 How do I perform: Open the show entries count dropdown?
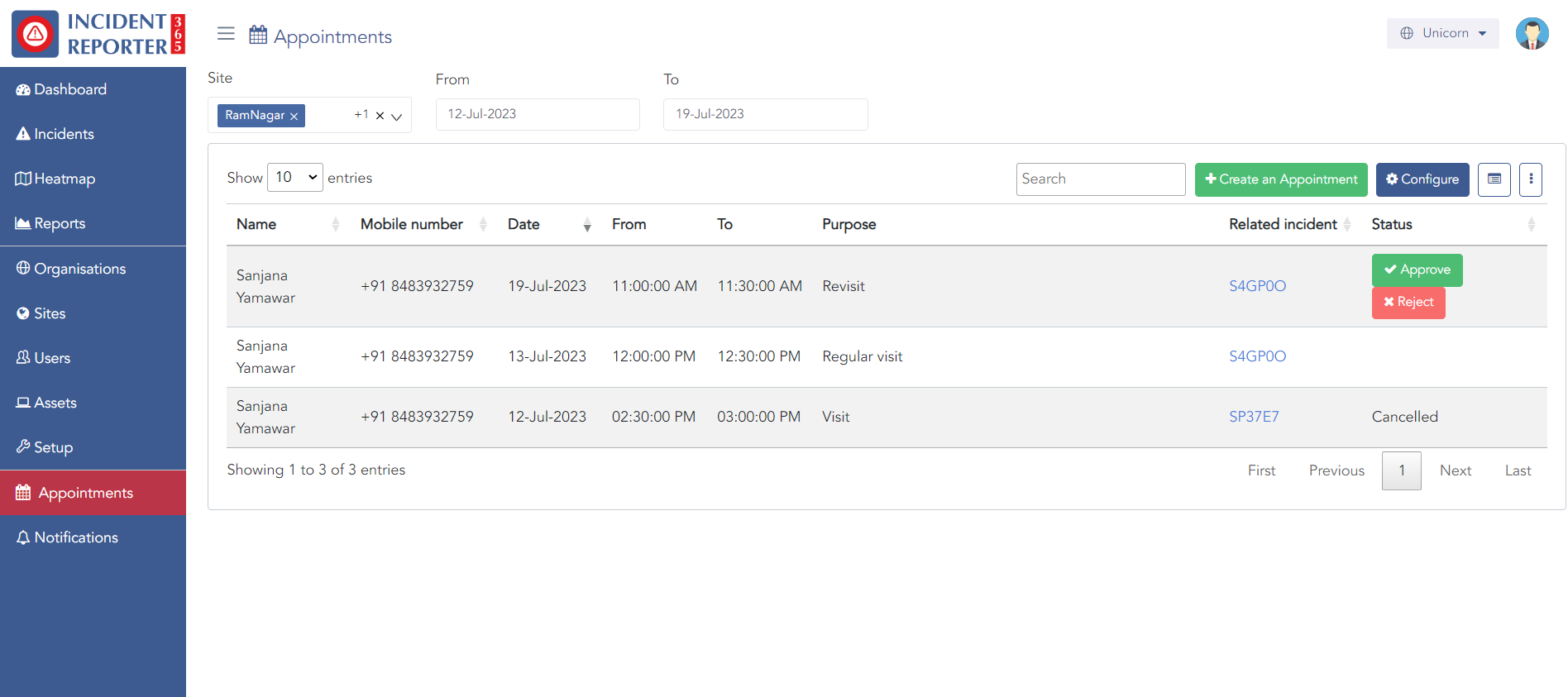click(x=295, y=178)
